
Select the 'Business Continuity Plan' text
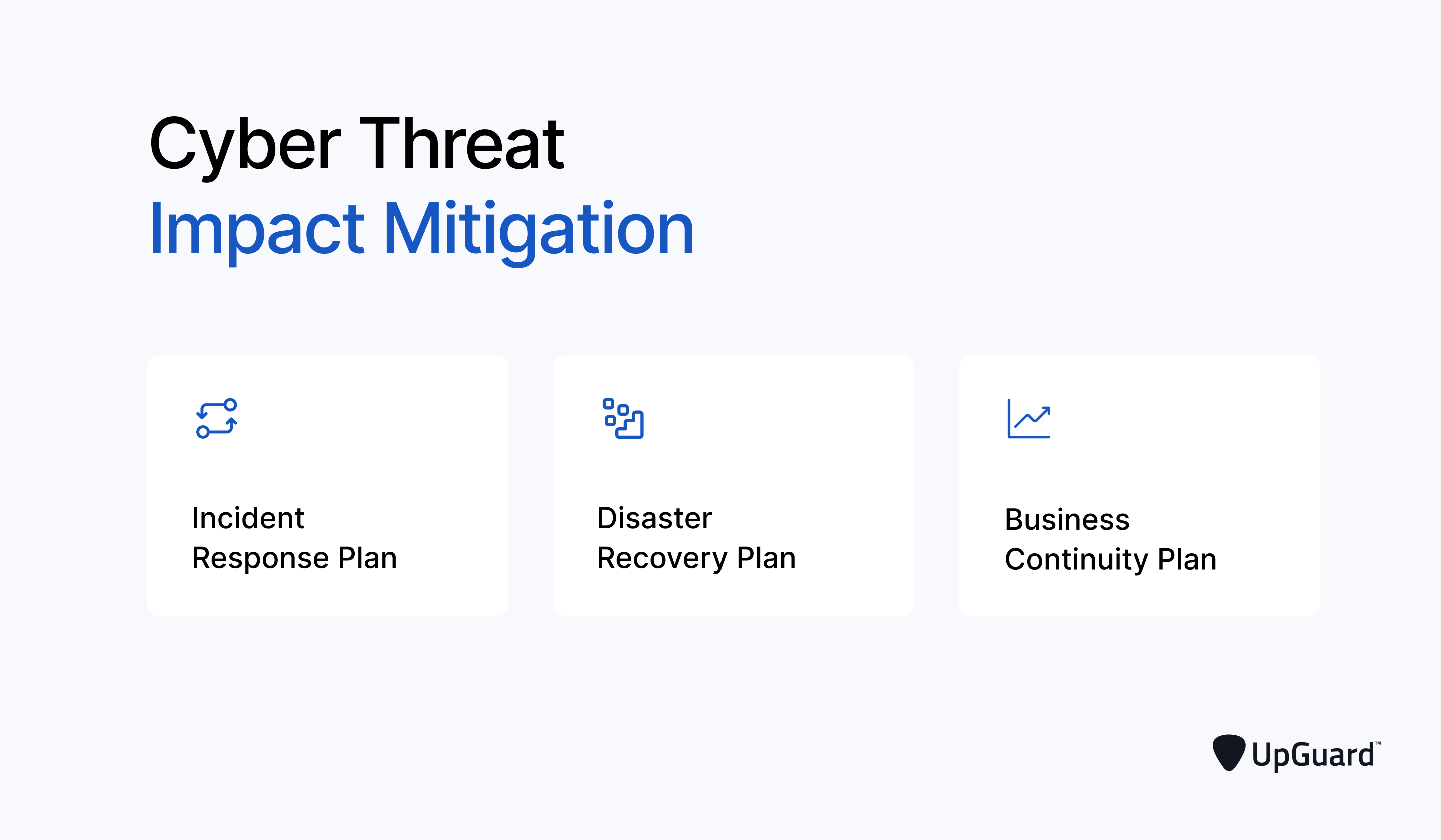1110,540
